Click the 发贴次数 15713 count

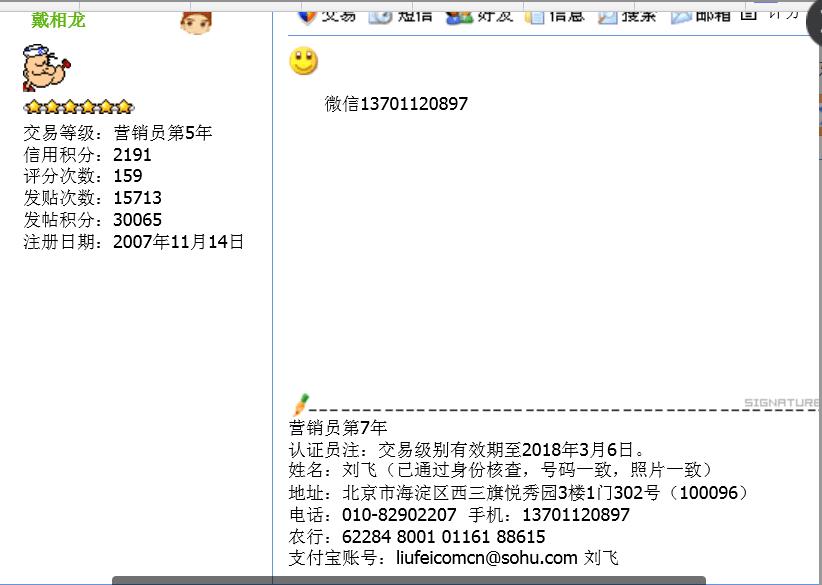pos(137,198)
